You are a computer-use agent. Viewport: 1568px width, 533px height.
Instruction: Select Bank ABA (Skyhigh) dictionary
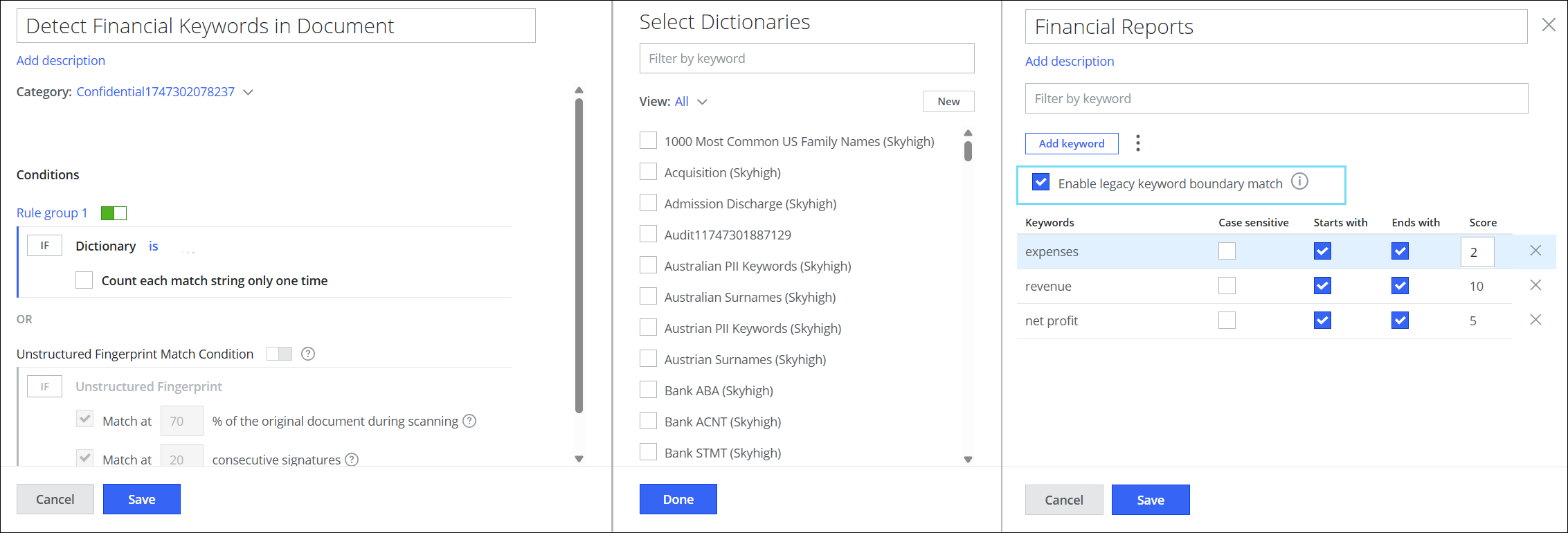[x=648, y=390]
